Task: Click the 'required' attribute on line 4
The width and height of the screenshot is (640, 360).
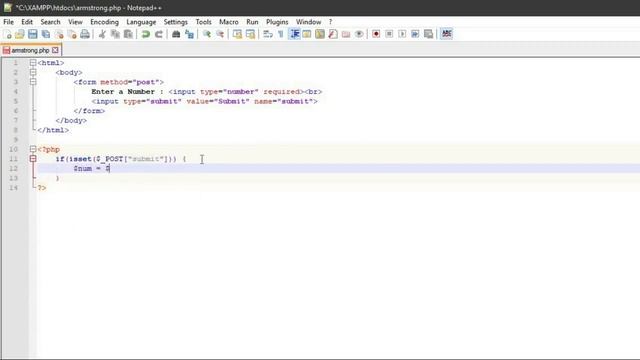Action: 281,92
